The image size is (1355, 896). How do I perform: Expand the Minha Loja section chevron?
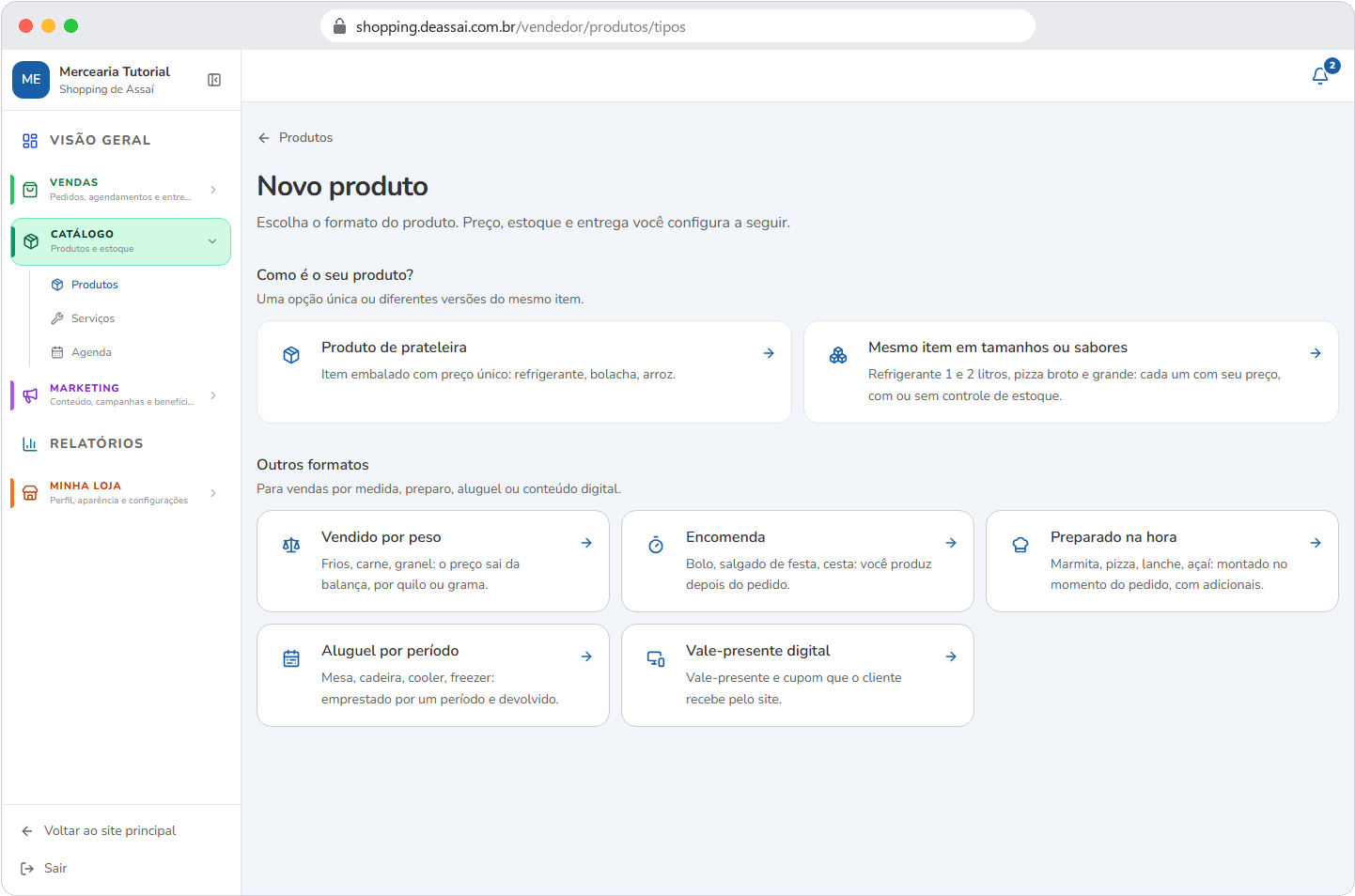pyautogui.click(x=213, y=493)
